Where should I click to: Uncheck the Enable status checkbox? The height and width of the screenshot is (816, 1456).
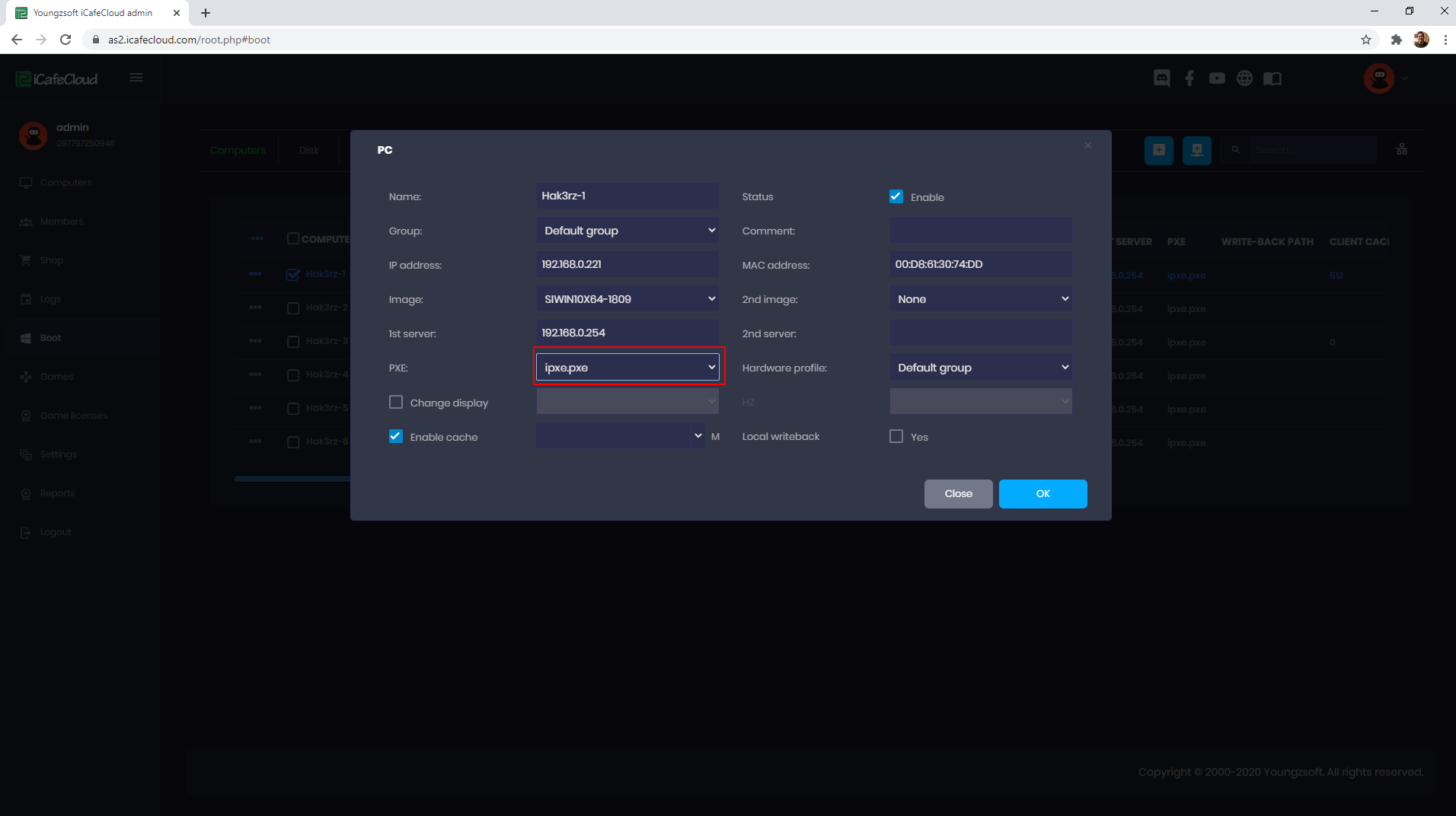pos(896,196)
